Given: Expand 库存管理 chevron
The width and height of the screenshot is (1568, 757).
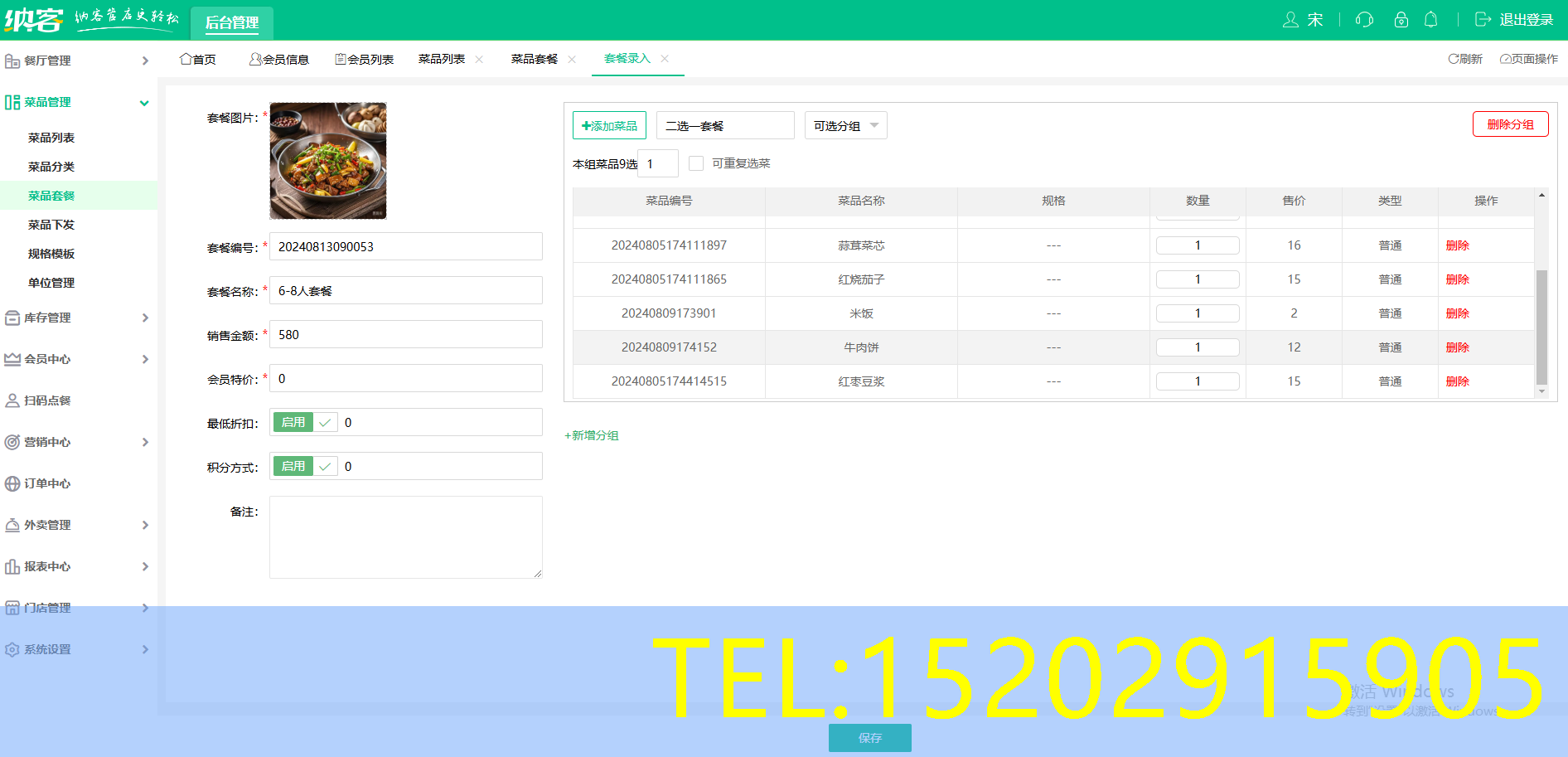Looking at the screenshot, I should [x=145, y=318].
